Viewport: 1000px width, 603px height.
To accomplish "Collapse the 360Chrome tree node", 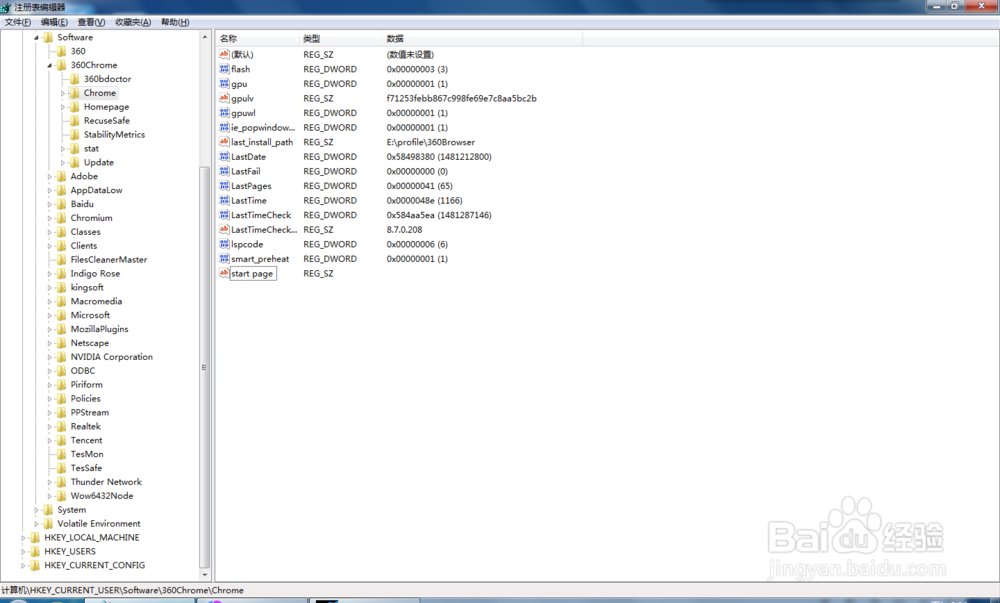I will 50,65.
